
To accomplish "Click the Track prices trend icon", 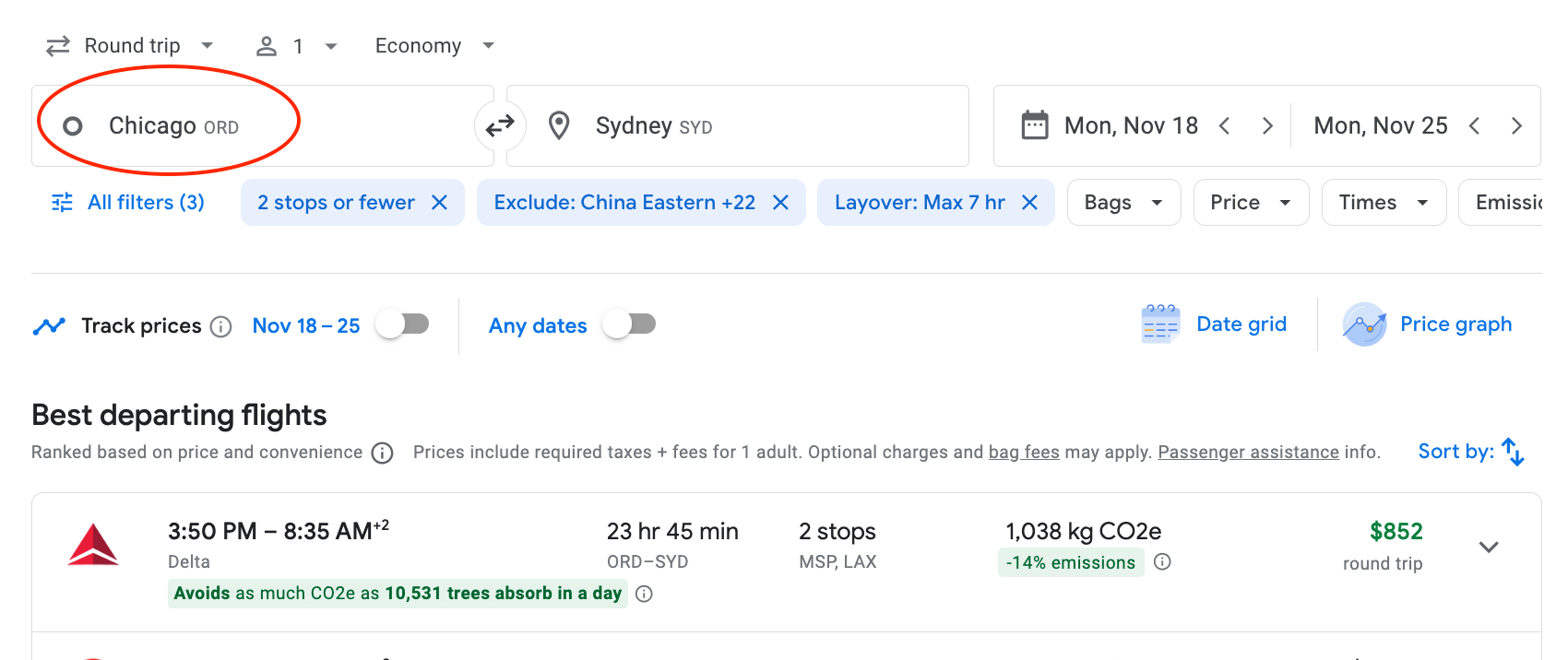I will [x=49, y=326].
